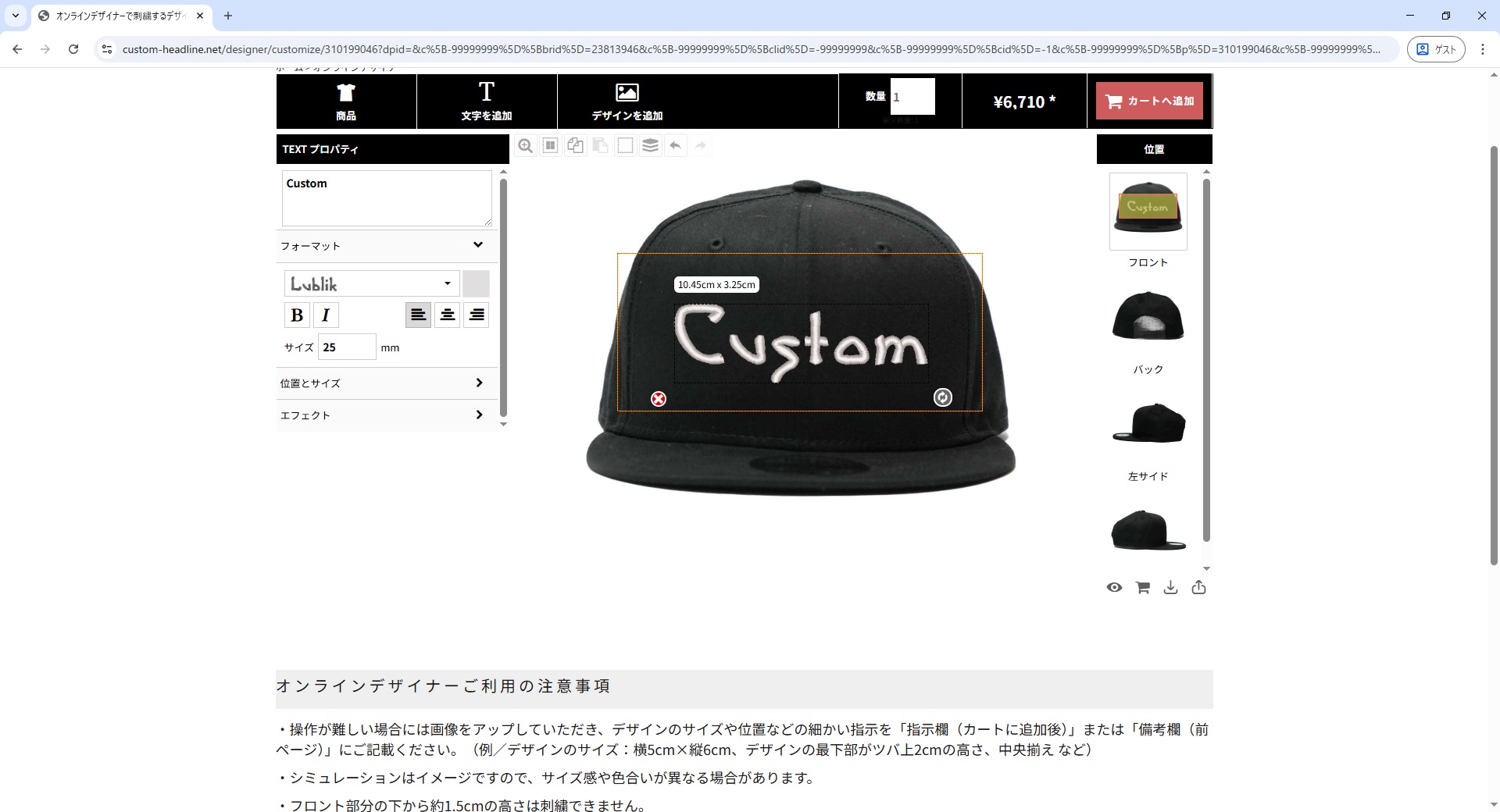1500x812 pixels.
Task: Select center text alignment
Action: 447,315
